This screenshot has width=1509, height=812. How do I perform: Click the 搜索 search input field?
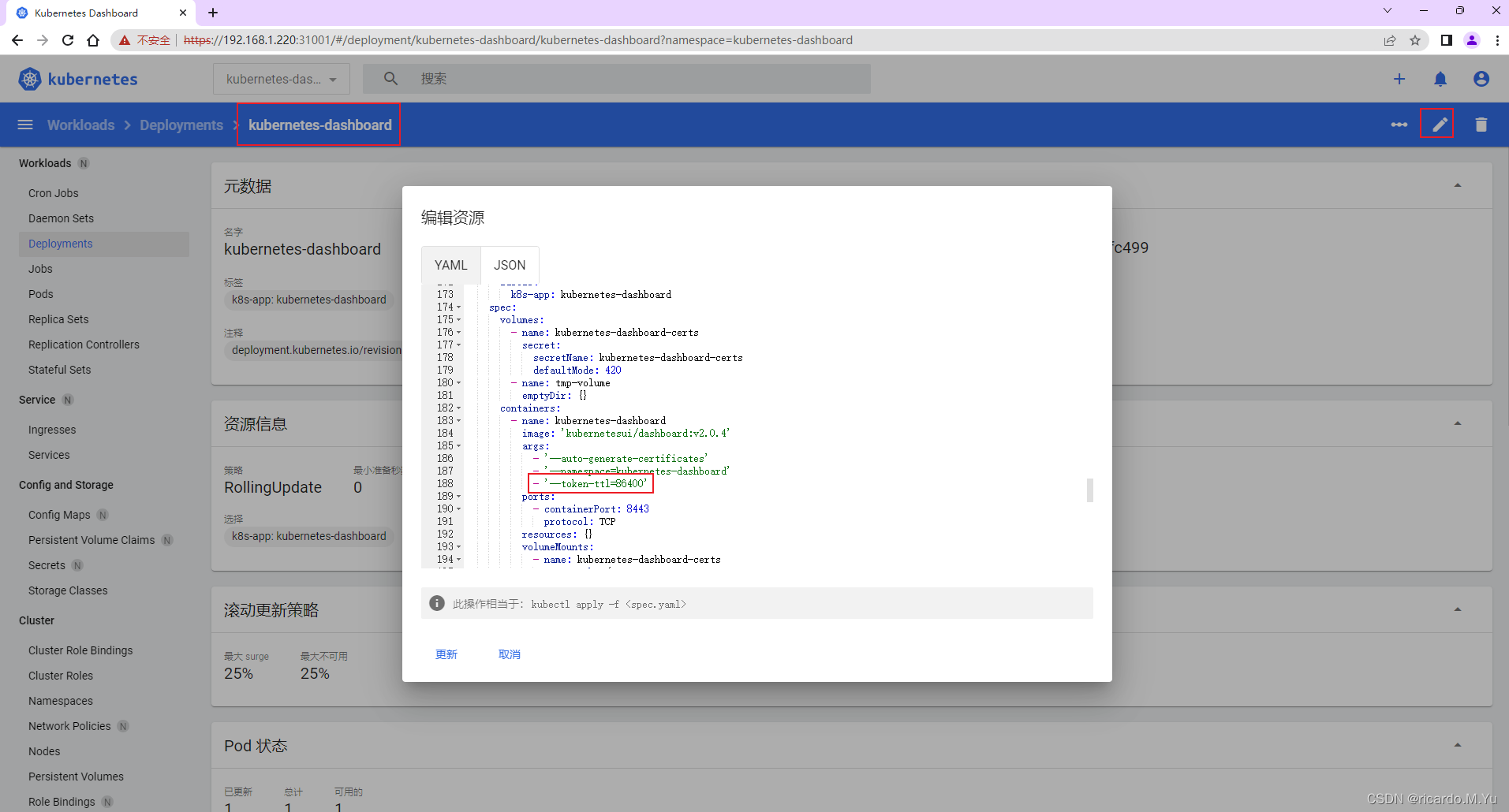click(617, 79)
